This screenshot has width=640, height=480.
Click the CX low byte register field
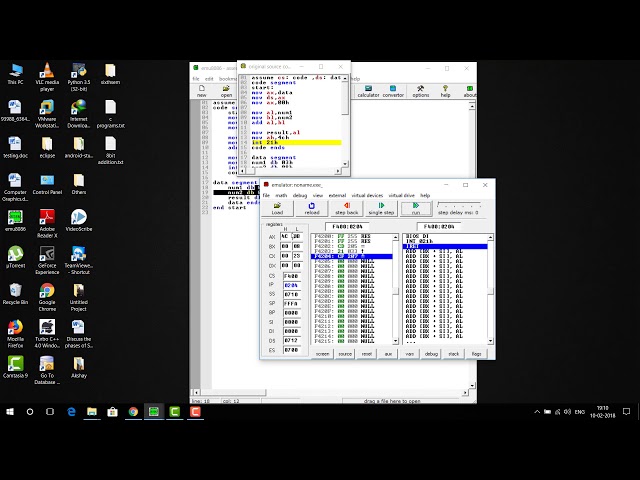pyautogui.click(x=297, y=256)
